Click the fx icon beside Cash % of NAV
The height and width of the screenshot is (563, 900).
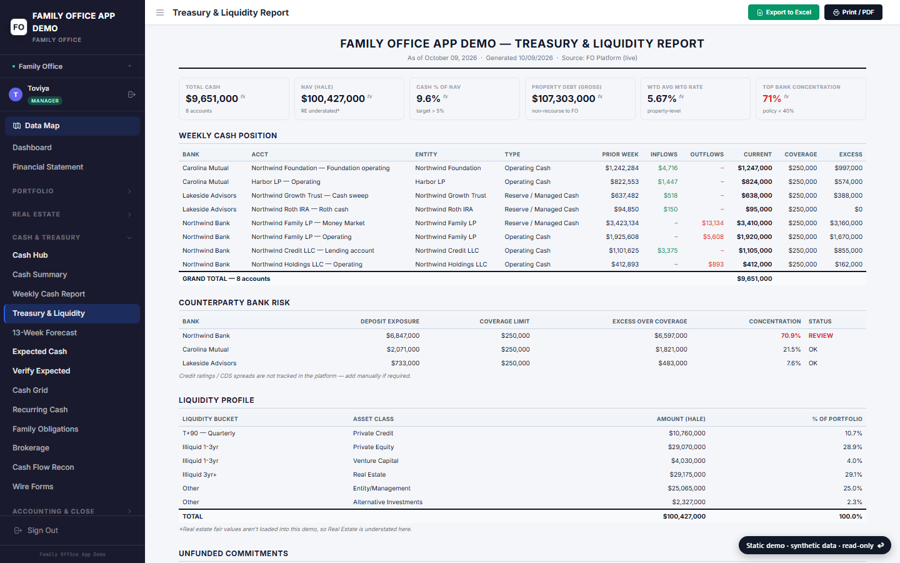tap(445, 96)
